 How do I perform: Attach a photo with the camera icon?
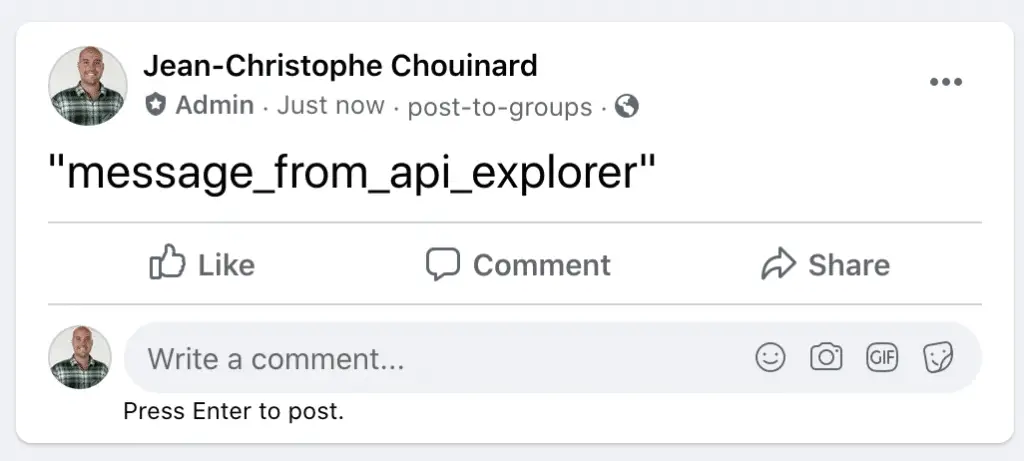(826, 357)
